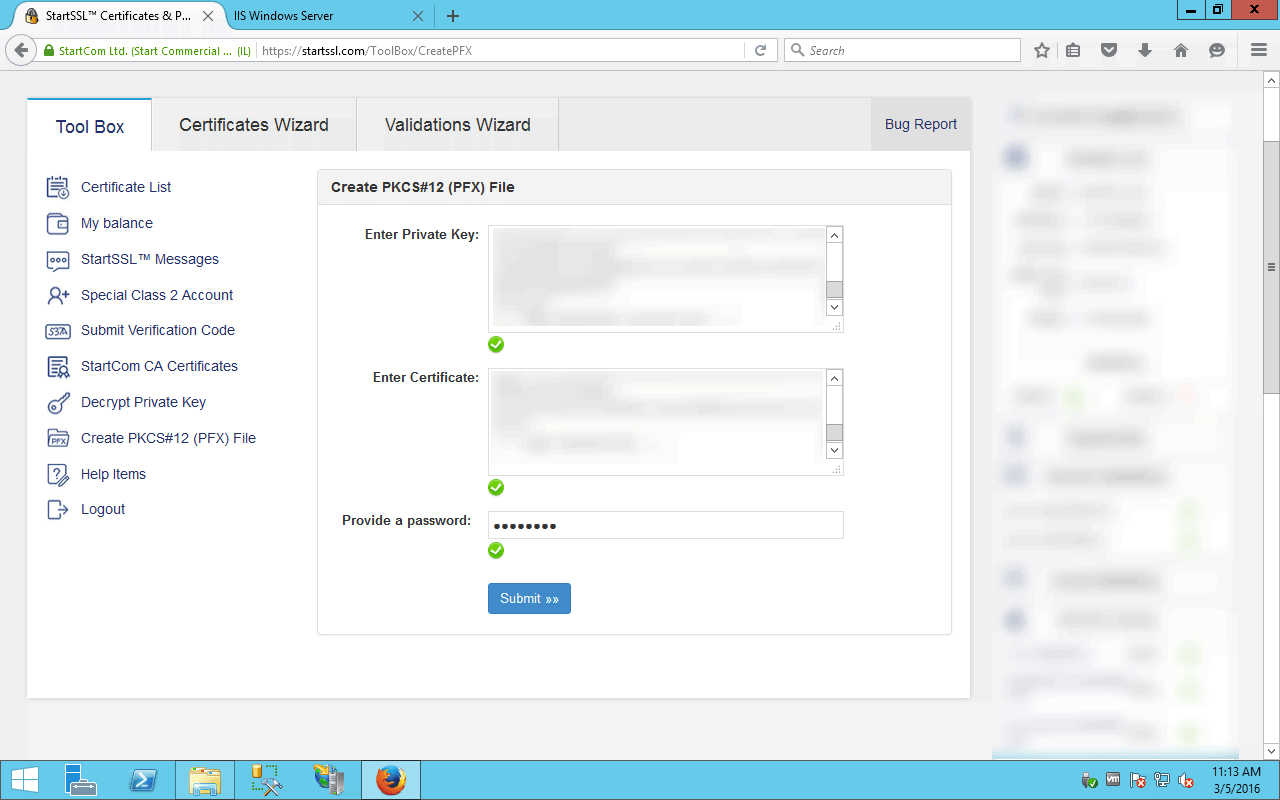This screenshot has height=800, width=1280.
Task: Reload the page with refresh icon
Action: tap(760, 50)
